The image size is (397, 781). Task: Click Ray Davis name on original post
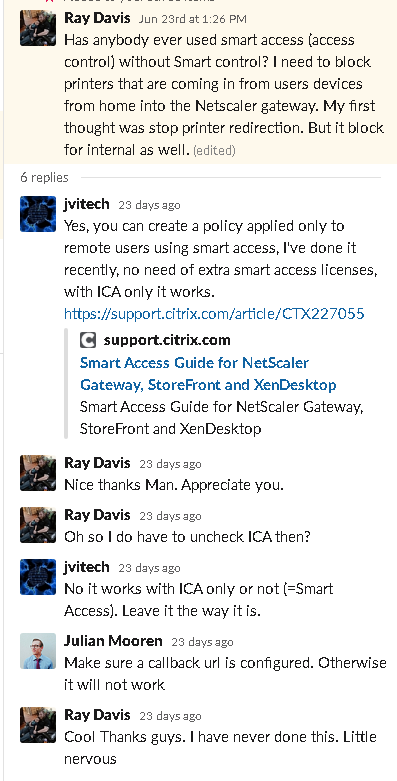tap(97, 18)
